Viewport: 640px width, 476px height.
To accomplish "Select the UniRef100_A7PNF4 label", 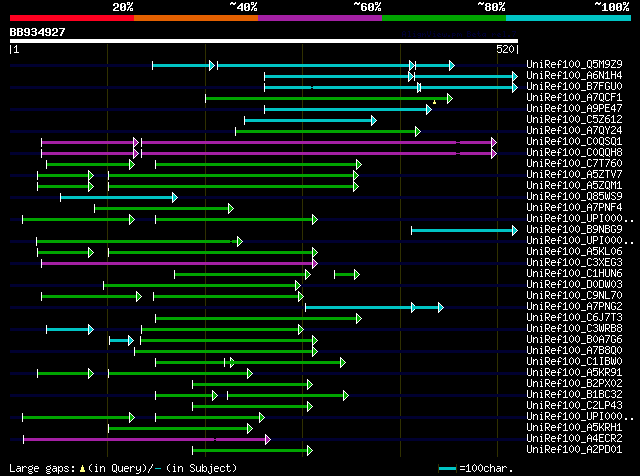I will (574, 207).
